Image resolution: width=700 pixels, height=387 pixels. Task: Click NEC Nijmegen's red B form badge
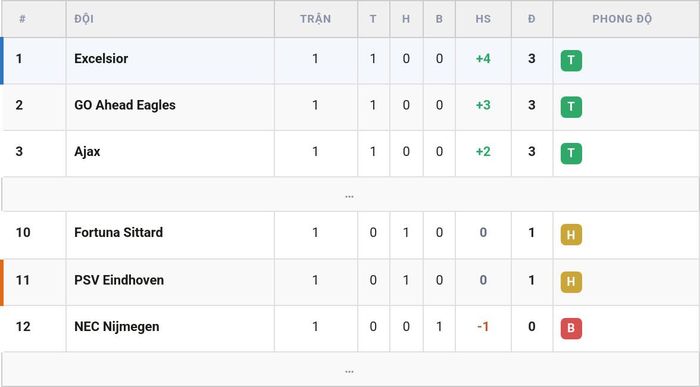pyautogui.click(x=571, y=329)
